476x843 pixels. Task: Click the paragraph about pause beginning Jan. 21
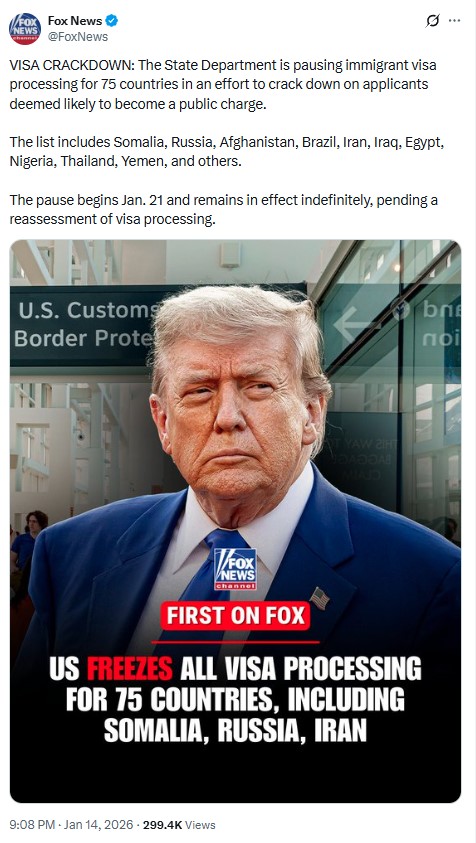223,210
